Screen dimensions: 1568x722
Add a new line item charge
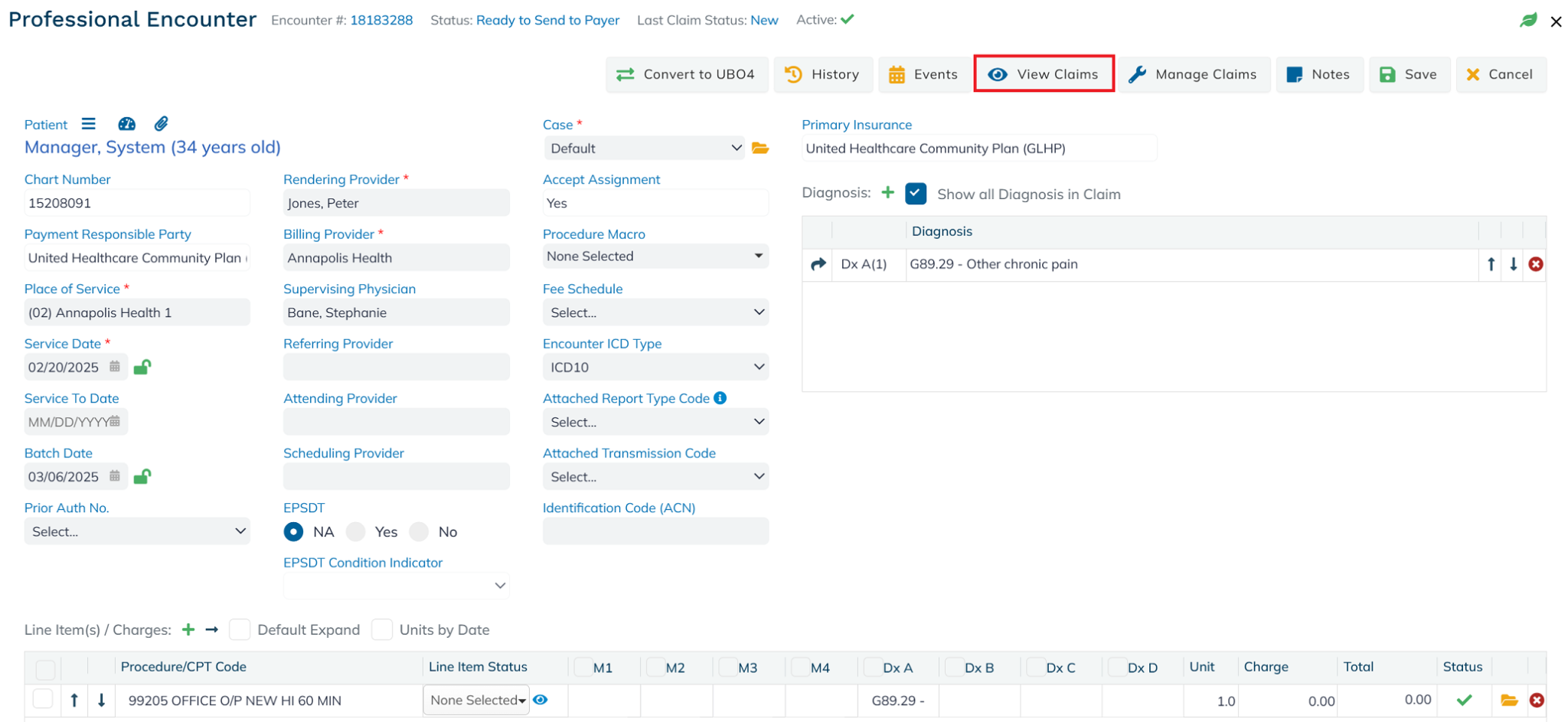pos(188,629)
